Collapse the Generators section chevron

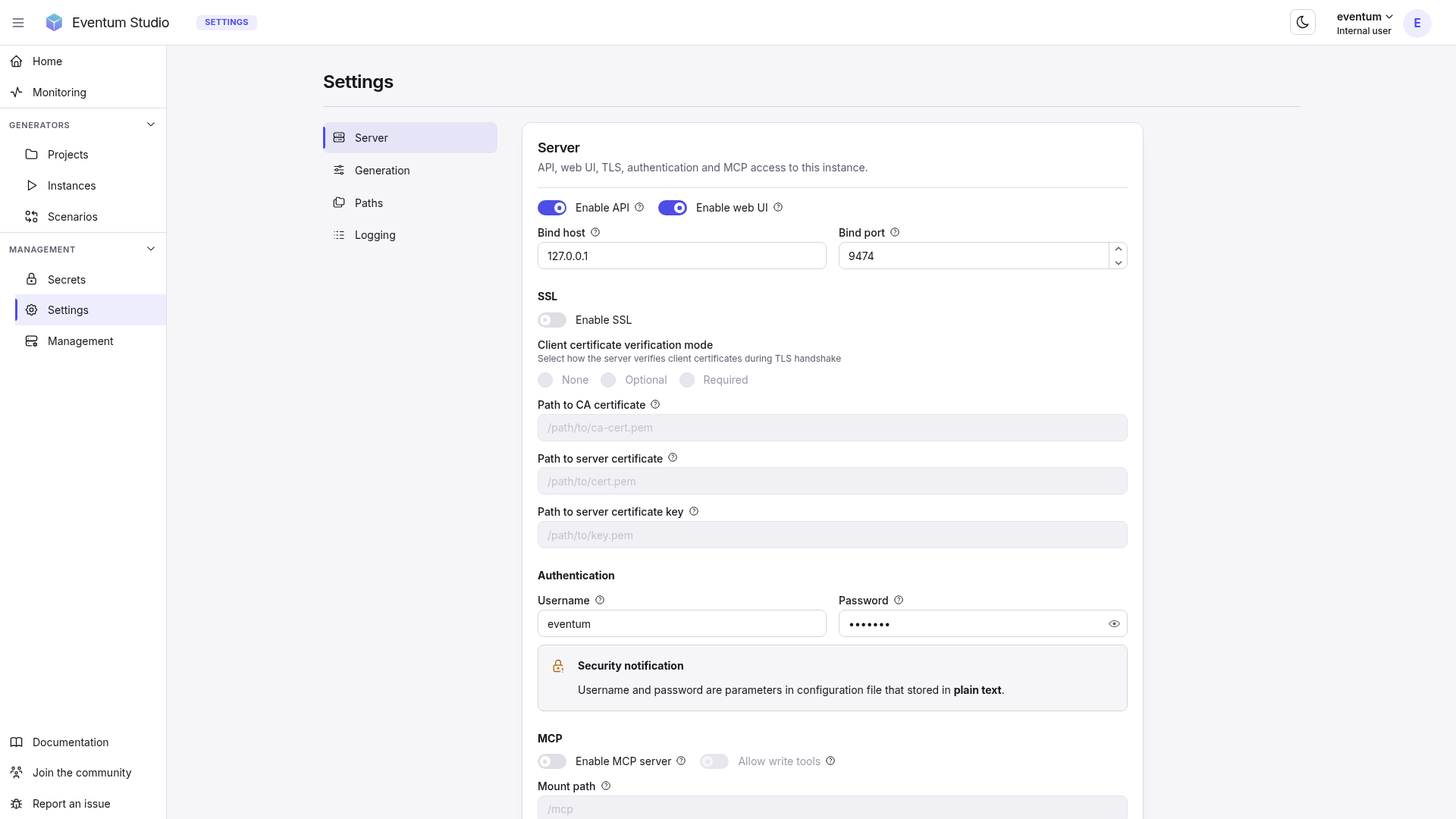[151, 124]
